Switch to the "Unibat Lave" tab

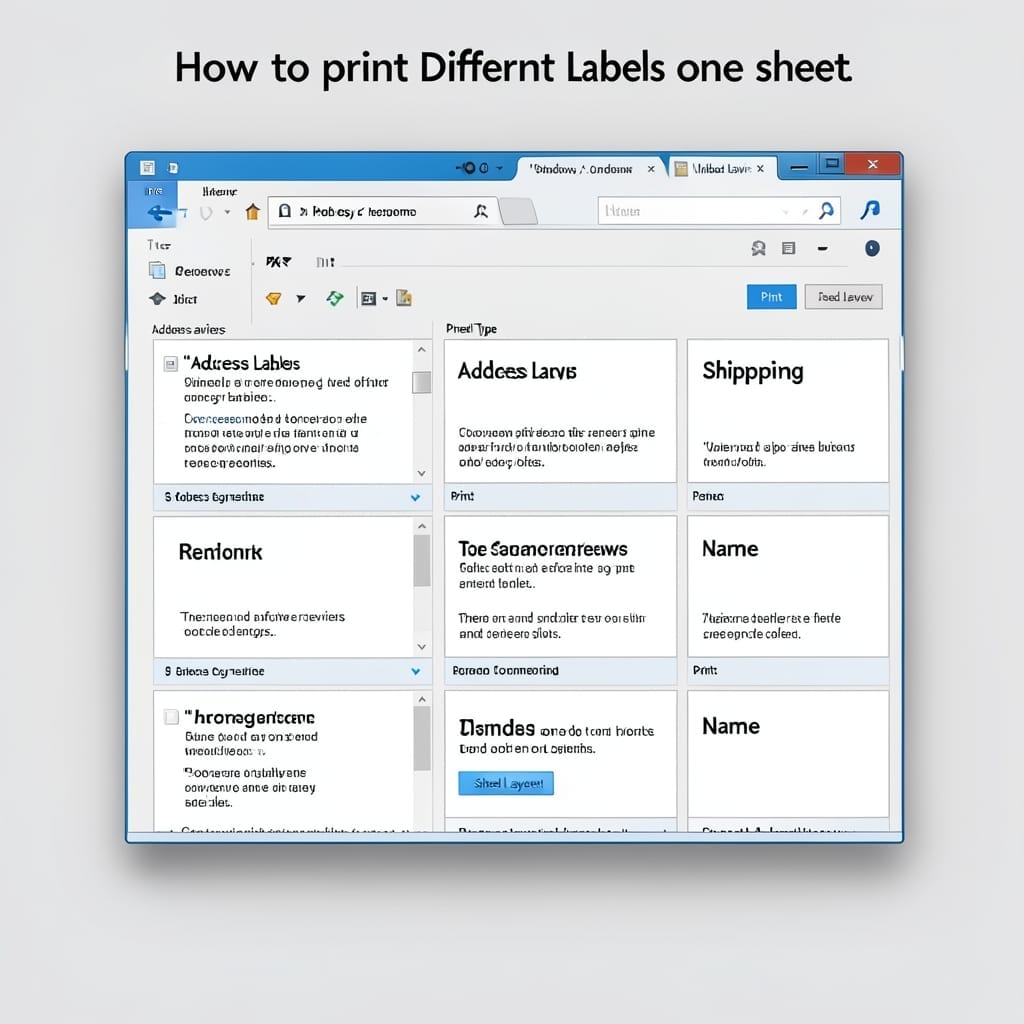[x=722, y=169]
